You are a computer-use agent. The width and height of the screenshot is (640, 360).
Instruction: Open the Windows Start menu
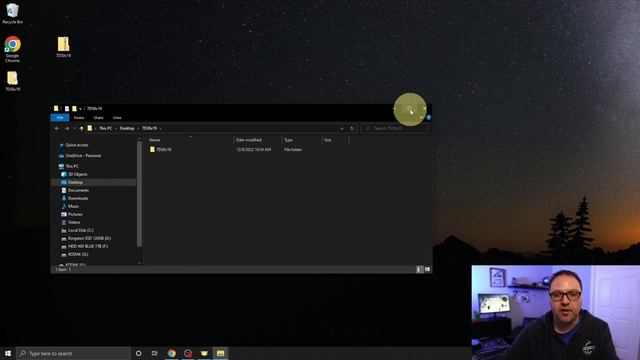(x=8, y=353)
